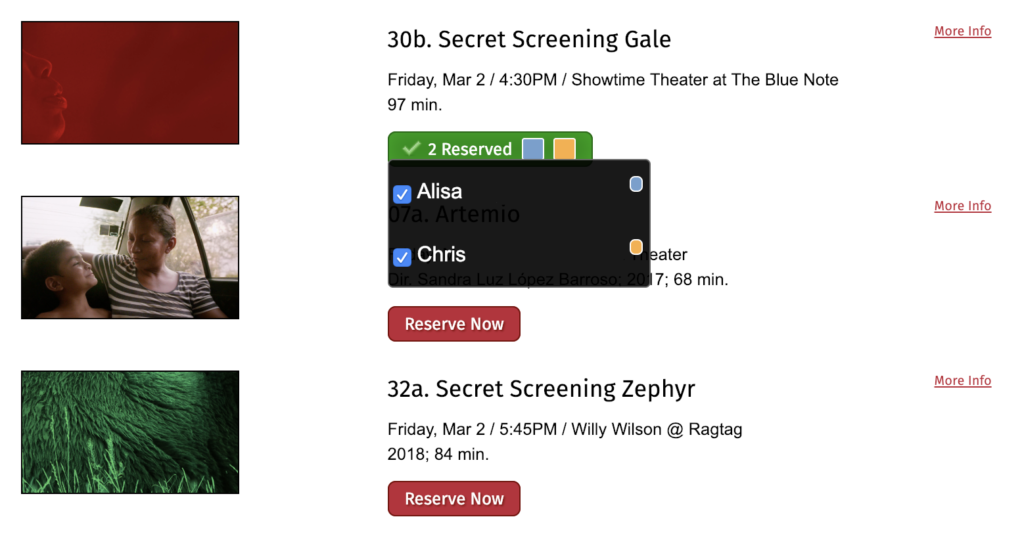The image size is (1024, 540).
Task: Open the green grass Zephyr thumbnail
Action: [130, 432]
